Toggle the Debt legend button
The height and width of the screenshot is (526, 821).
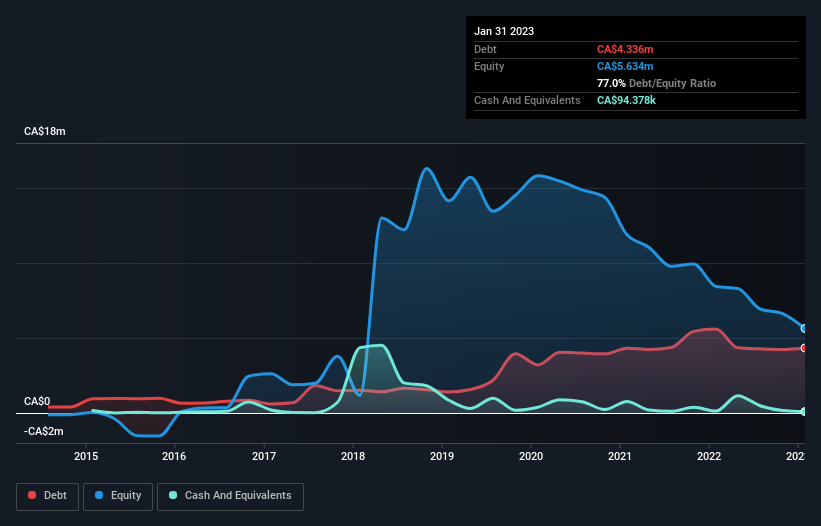(48, 496)
